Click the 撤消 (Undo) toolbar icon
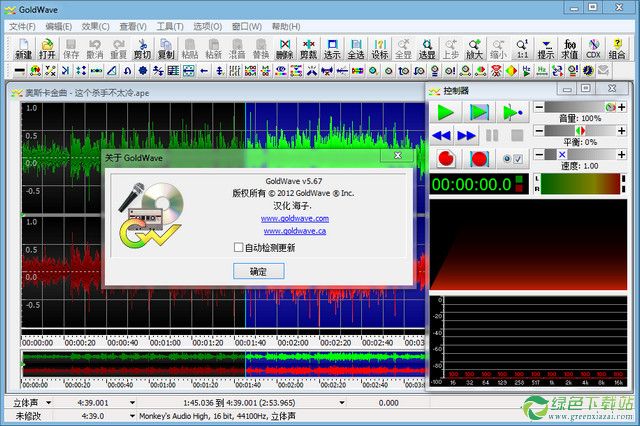The height and width of the screenshot is (426, 640). 95,49
